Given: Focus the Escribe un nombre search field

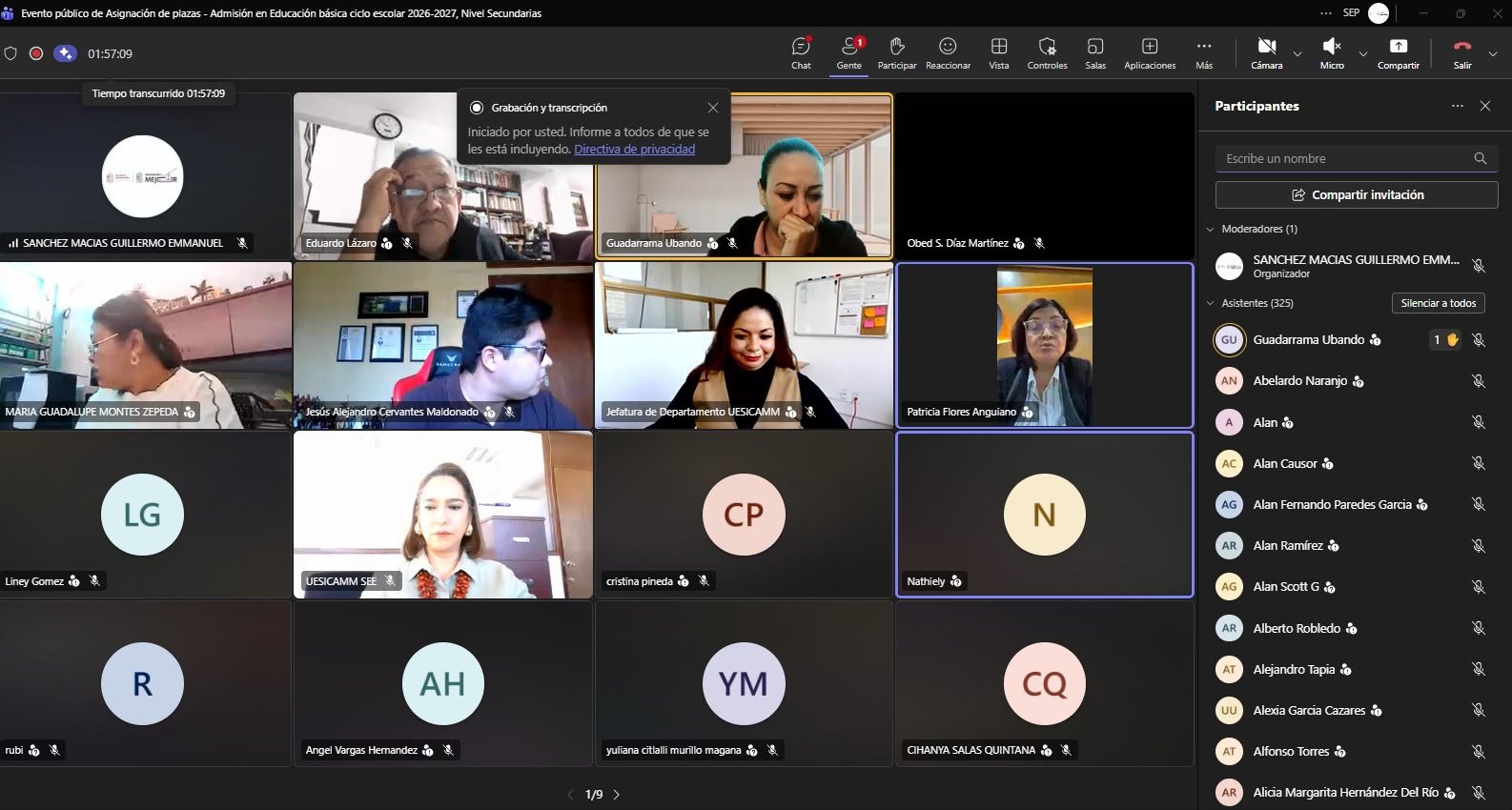Looking at the screenshot, I should 1356,158.
